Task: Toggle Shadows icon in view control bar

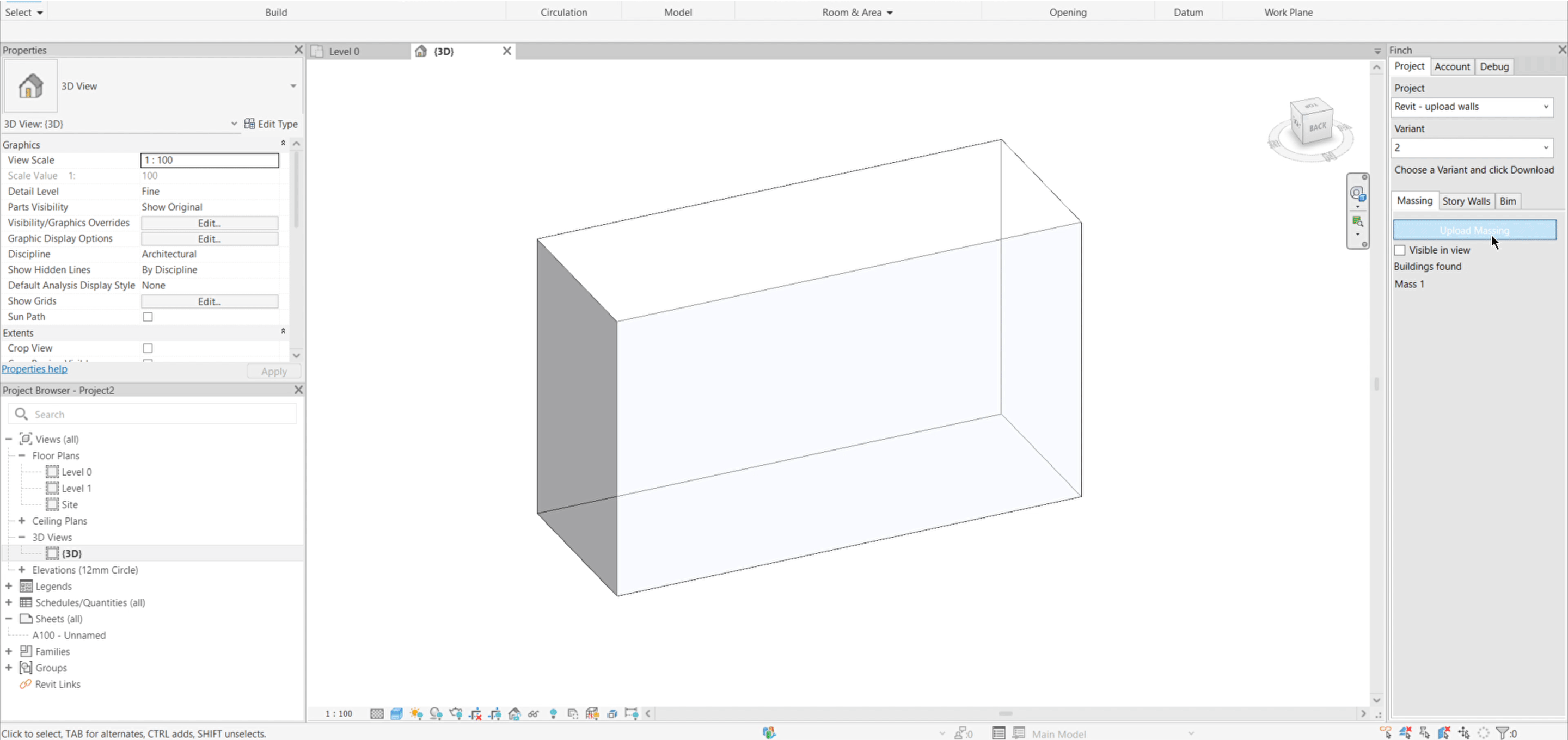Action: point(436,714)
